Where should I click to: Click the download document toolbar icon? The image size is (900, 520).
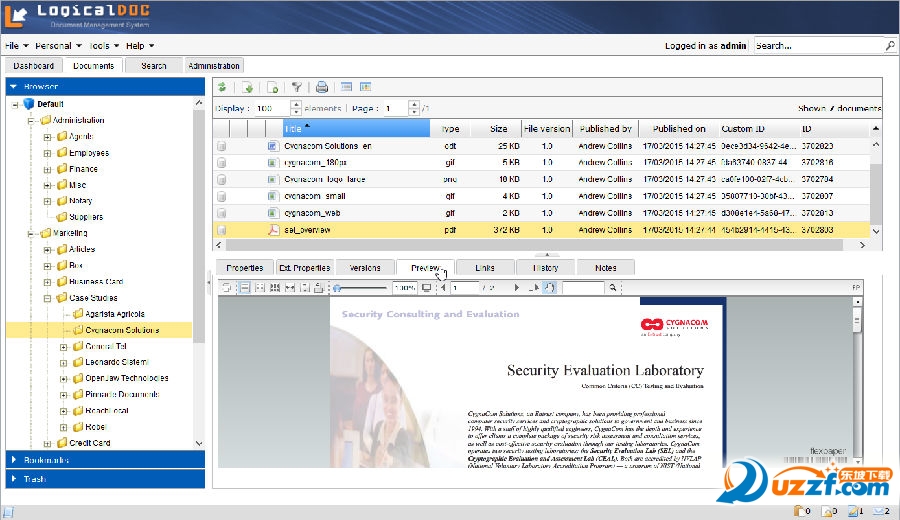(247, 88)
